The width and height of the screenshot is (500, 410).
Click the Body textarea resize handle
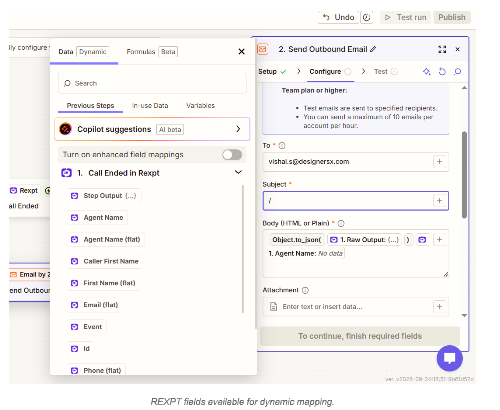point(446,274)
